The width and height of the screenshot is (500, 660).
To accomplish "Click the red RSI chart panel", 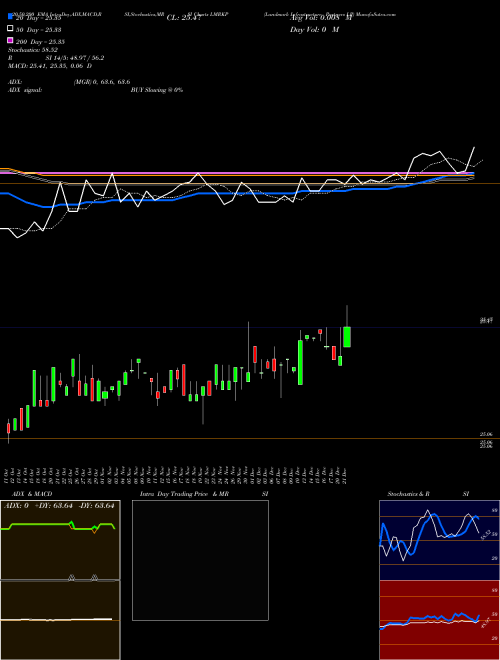I will tap(439, 620).
